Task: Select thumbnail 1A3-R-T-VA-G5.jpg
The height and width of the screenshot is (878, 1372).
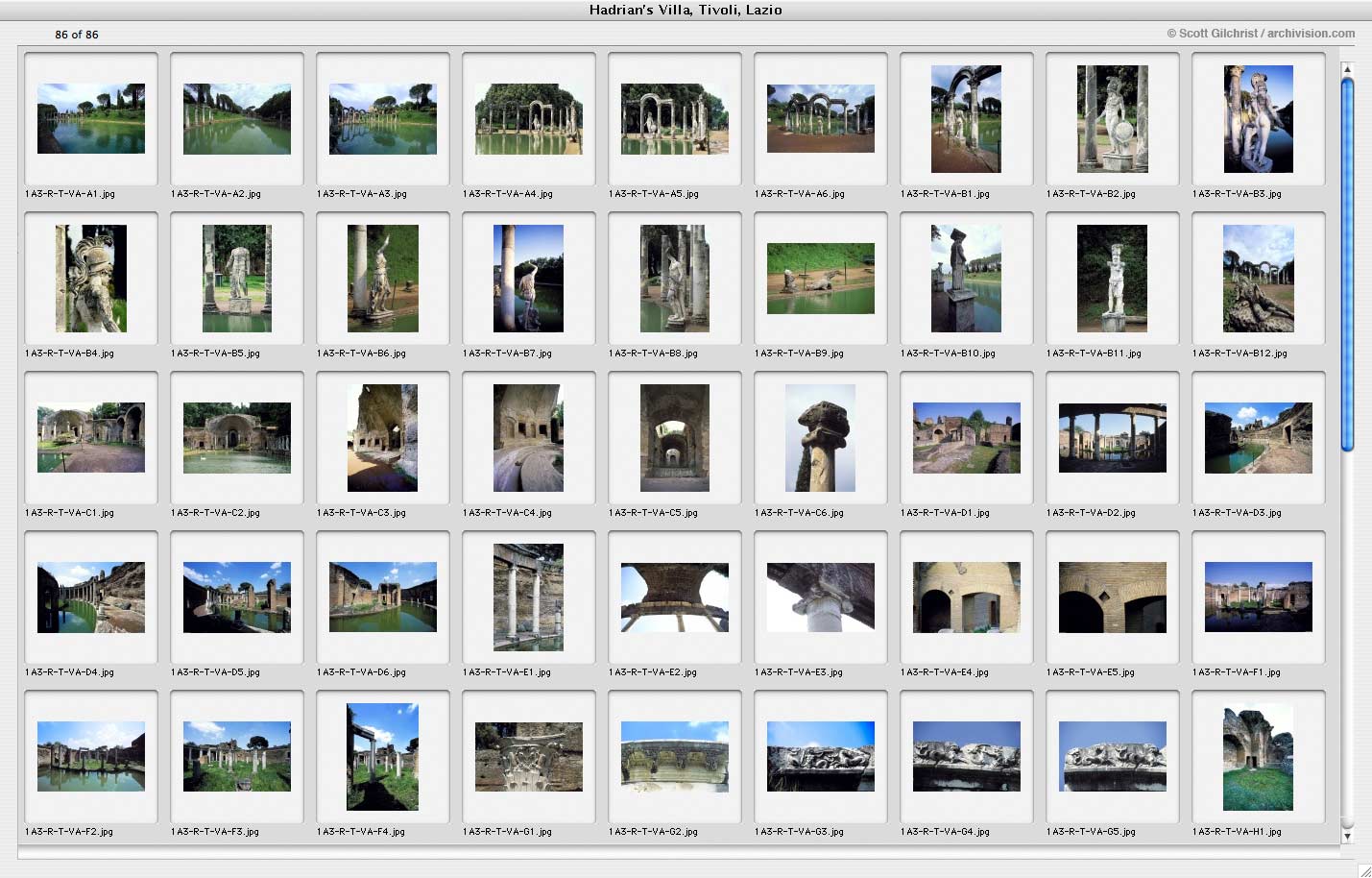Action: pos(1113,757)
